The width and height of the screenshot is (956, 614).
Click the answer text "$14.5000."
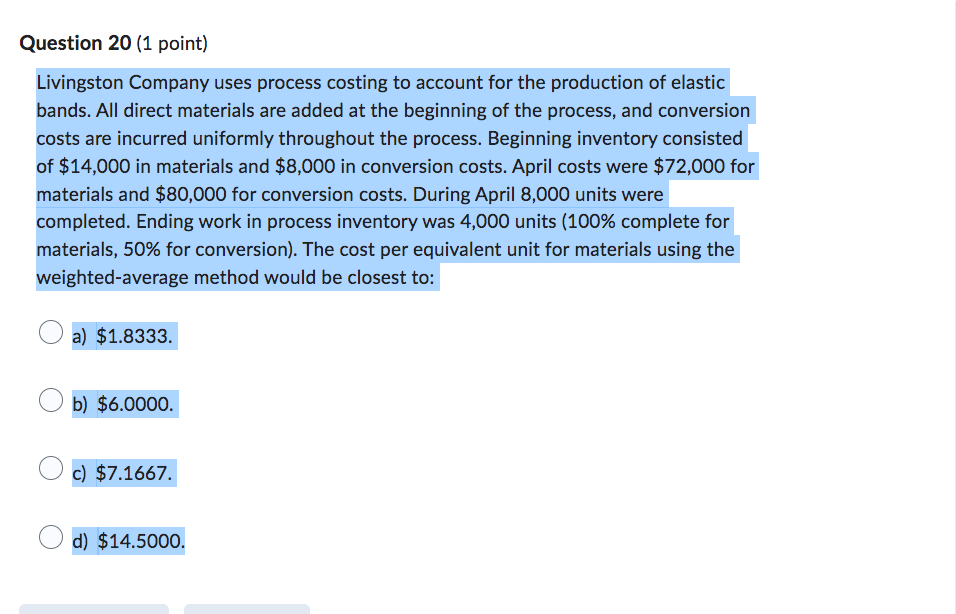(140, 540)
